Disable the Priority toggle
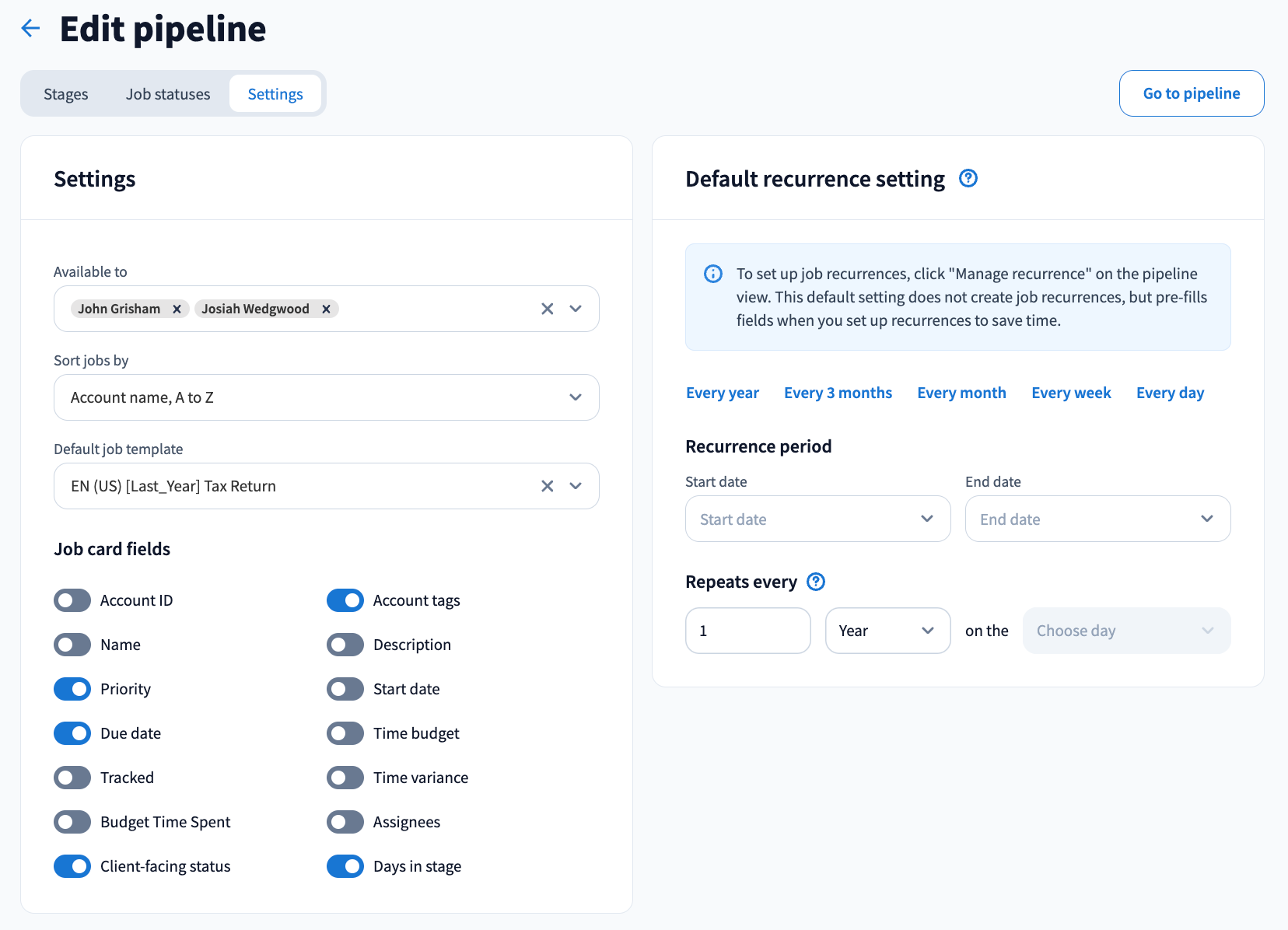Screen dimensions: 1288x930 (72, 689)
